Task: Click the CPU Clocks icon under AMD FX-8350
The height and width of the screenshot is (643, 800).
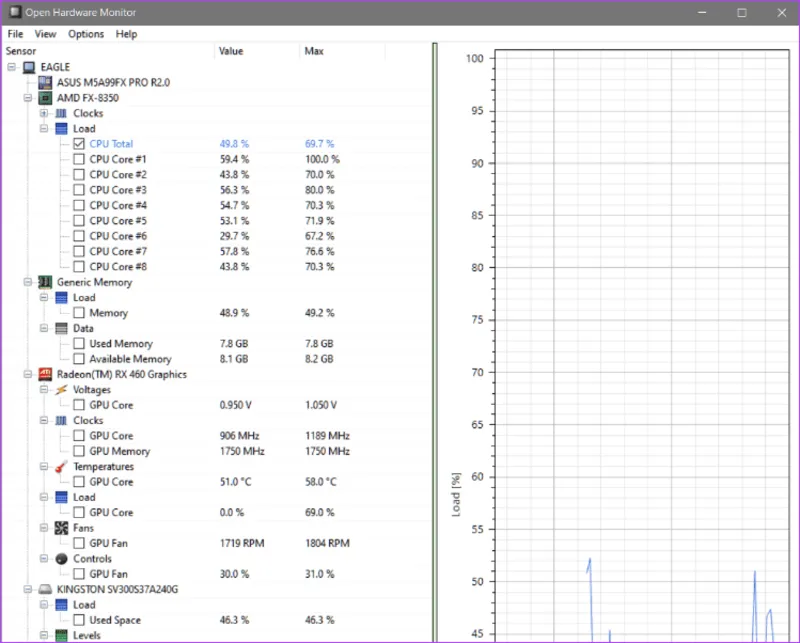Action: pyautogui.click(x=61, y=113)
